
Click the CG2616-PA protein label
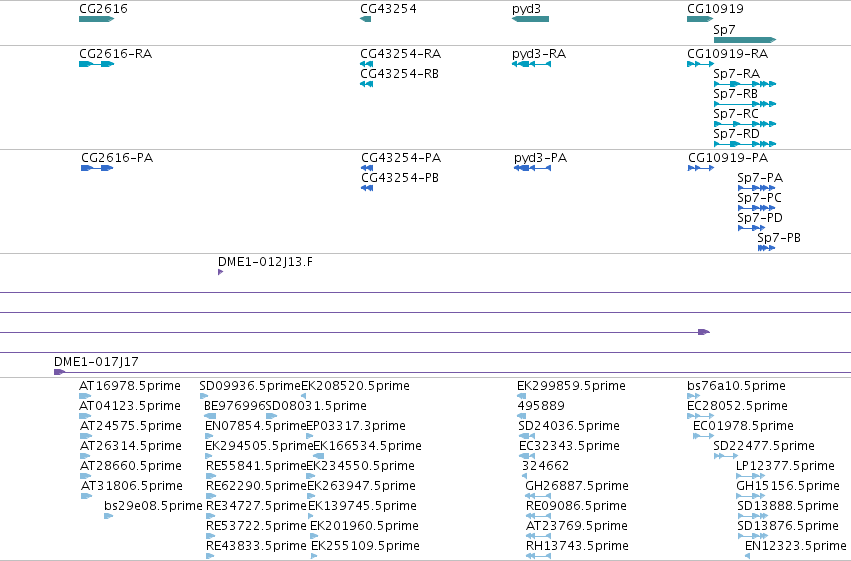tap(117, 158)
